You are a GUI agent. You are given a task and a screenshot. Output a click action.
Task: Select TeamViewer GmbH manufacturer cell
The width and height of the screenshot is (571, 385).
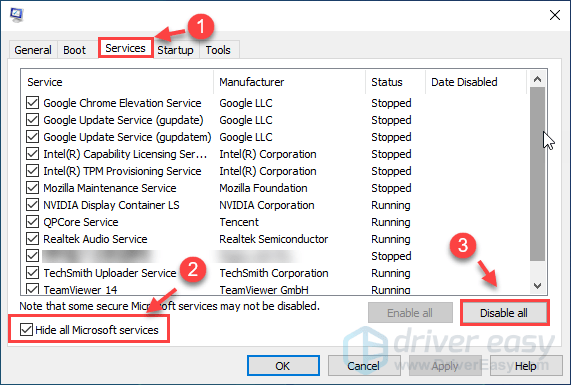point(264,290)
